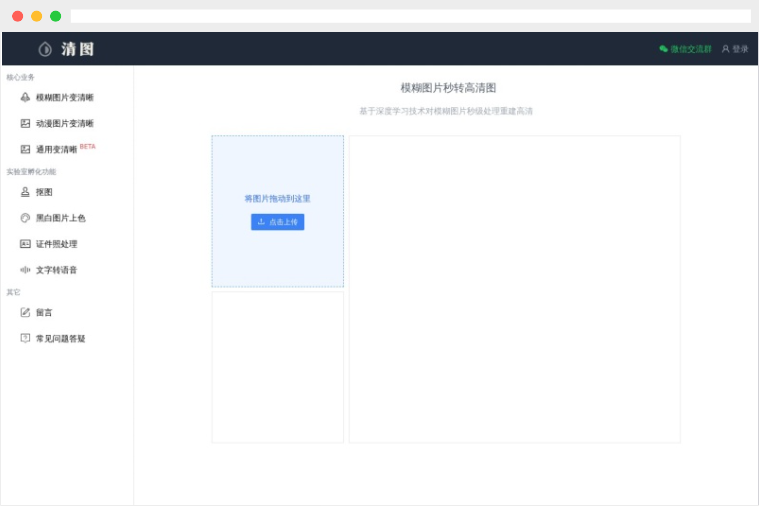This screenshot has width=759, height=506.
Task: Click the red close window button
Action: point(17,16)
